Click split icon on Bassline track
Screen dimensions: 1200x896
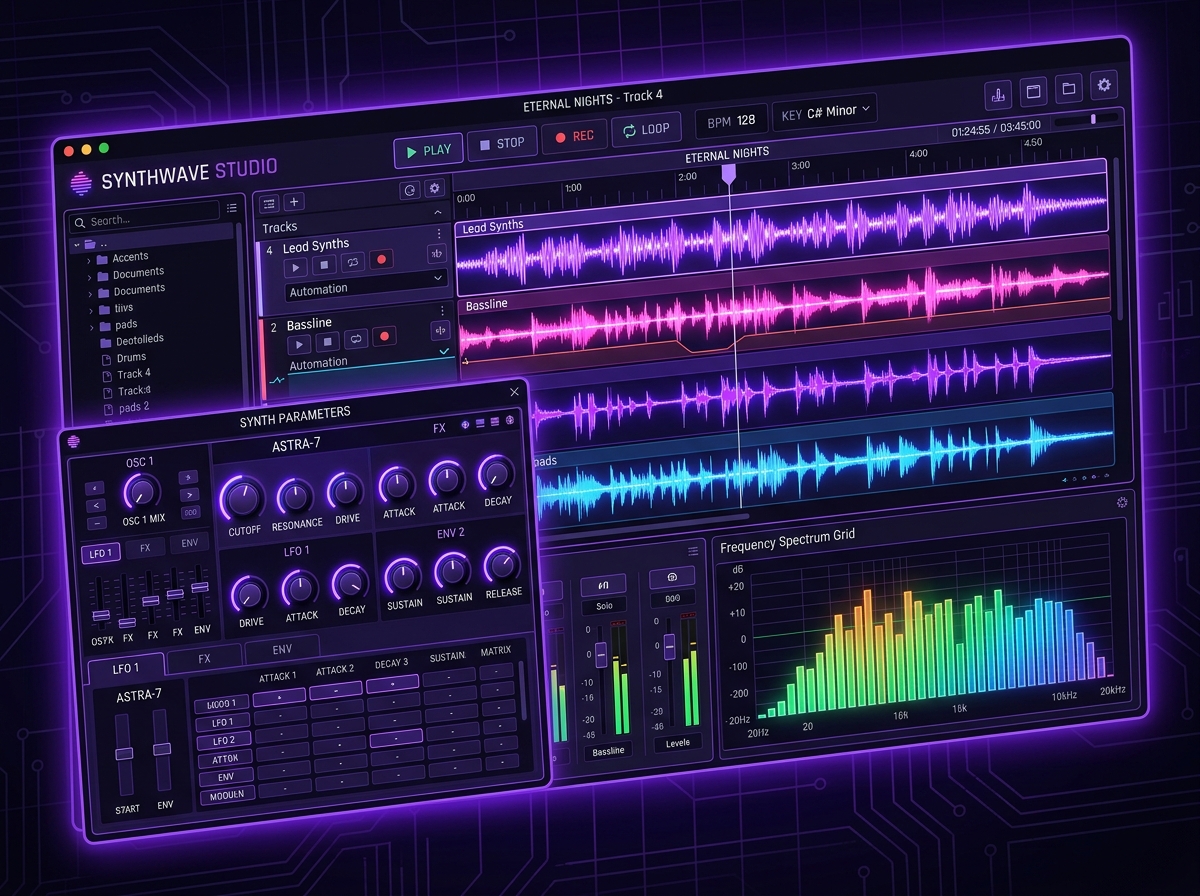coord(440,331)
